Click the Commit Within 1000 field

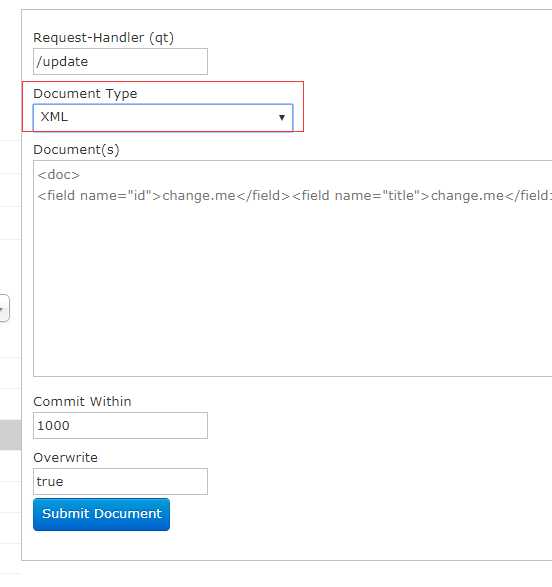(120, 426)
